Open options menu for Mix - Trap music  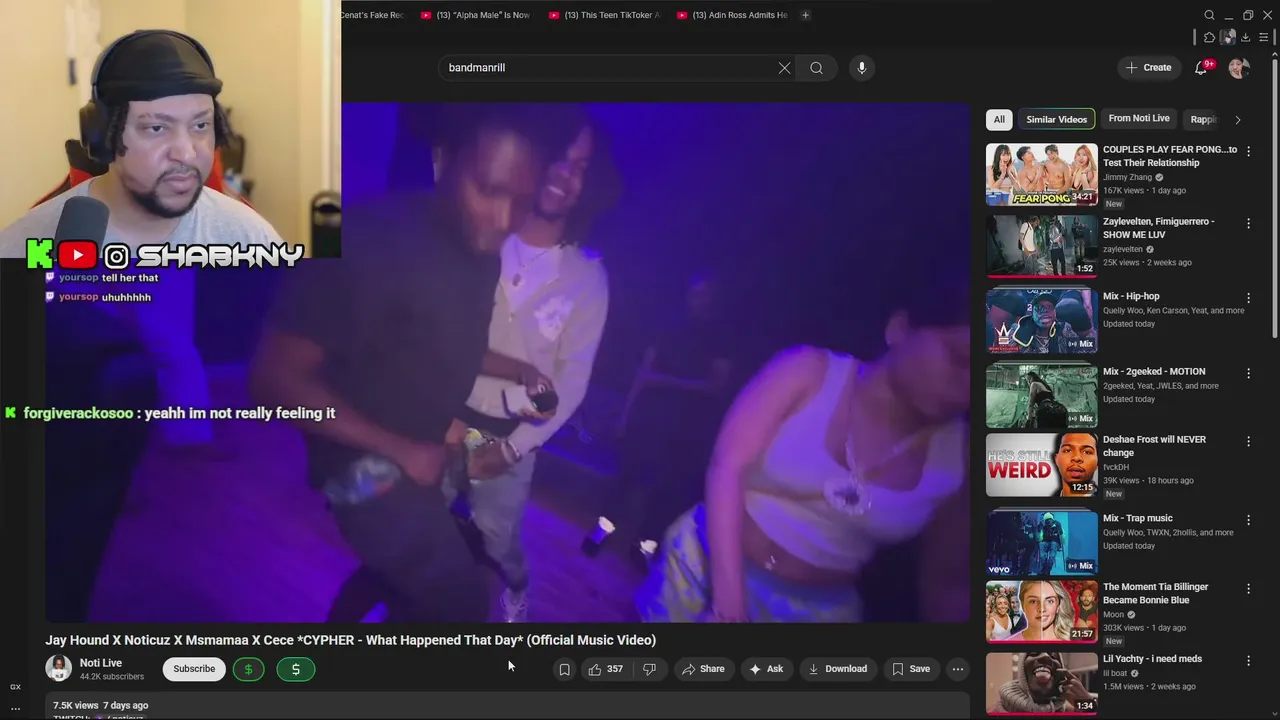[x=1248, y=520]
